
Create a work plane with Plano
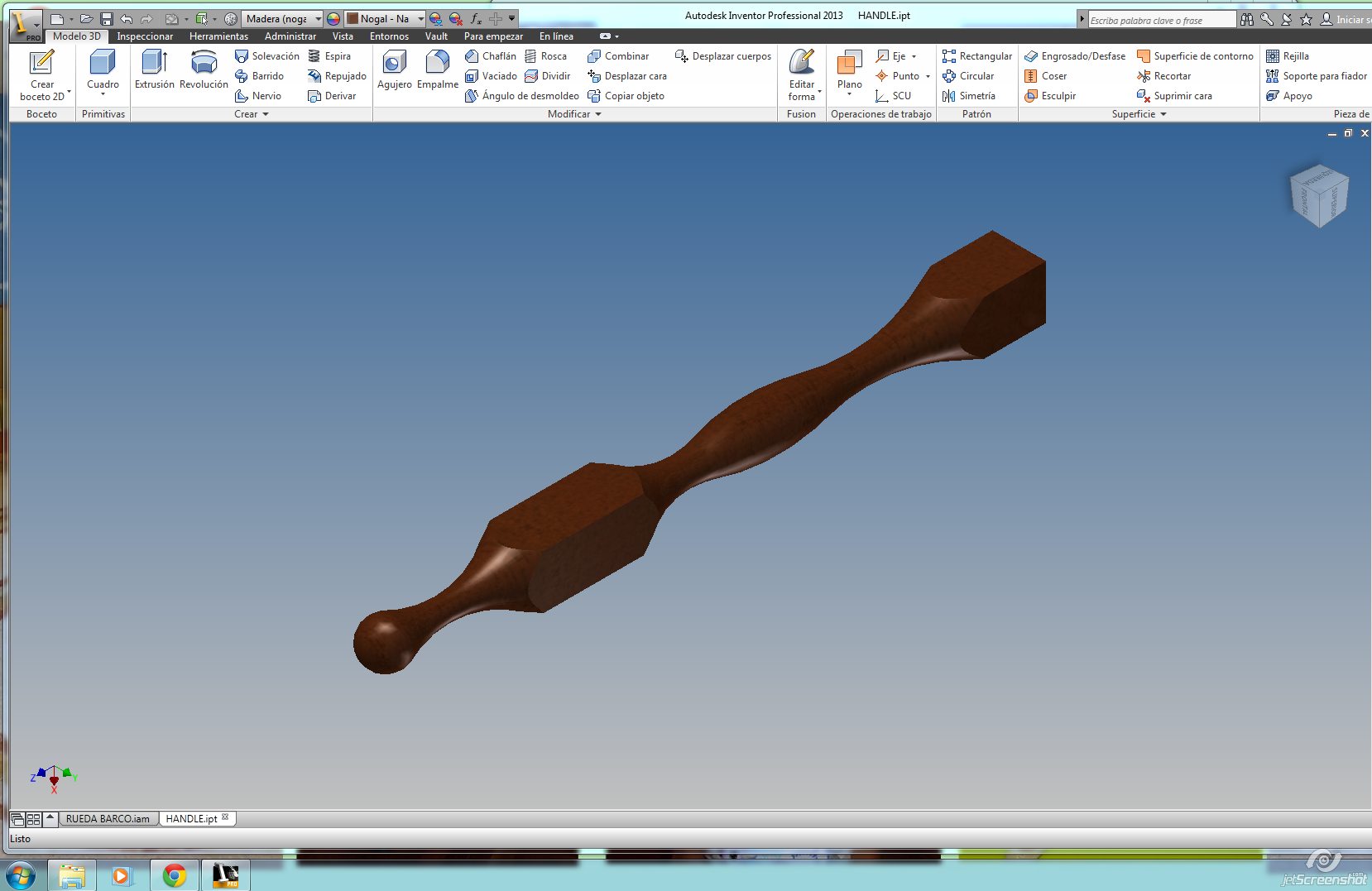tap(849, 73)
